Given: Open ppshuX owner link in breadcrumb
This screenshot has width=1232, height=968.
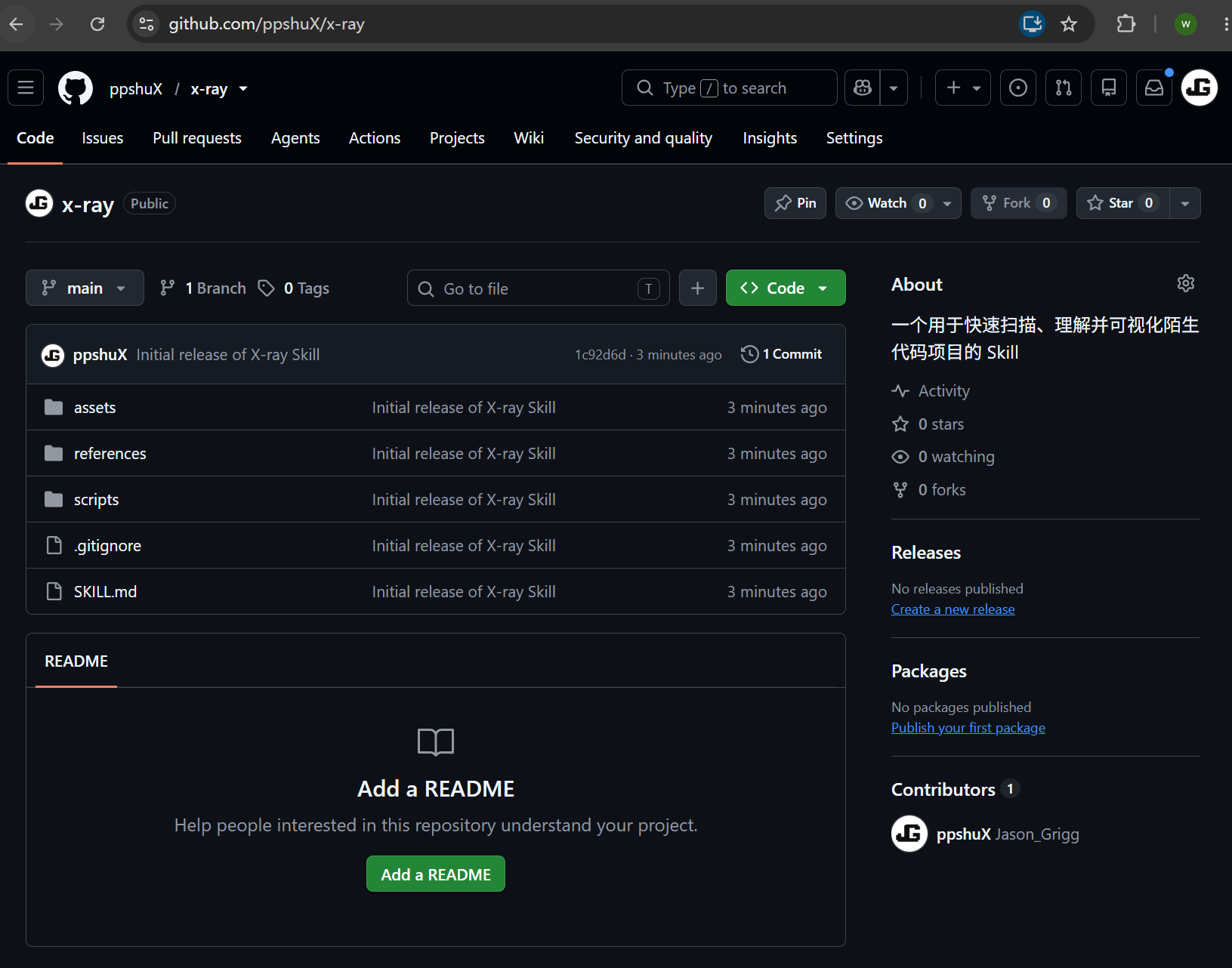Looking at the screenshot, I should pos(136,88).
